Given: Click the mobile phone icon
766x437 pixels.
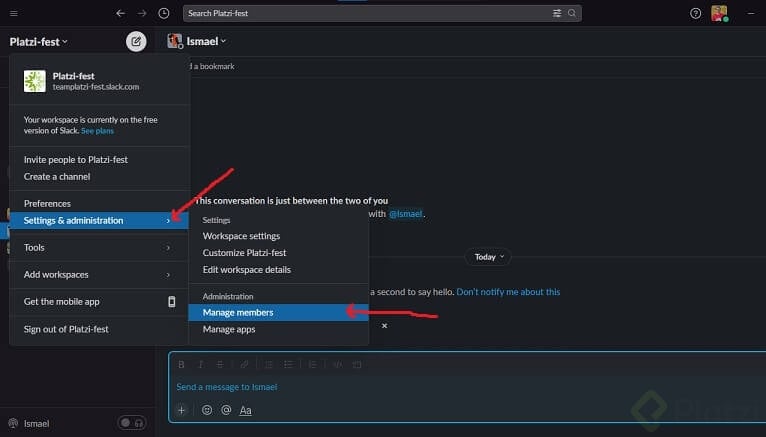Looking at the screenshot, I should (171, 302).
